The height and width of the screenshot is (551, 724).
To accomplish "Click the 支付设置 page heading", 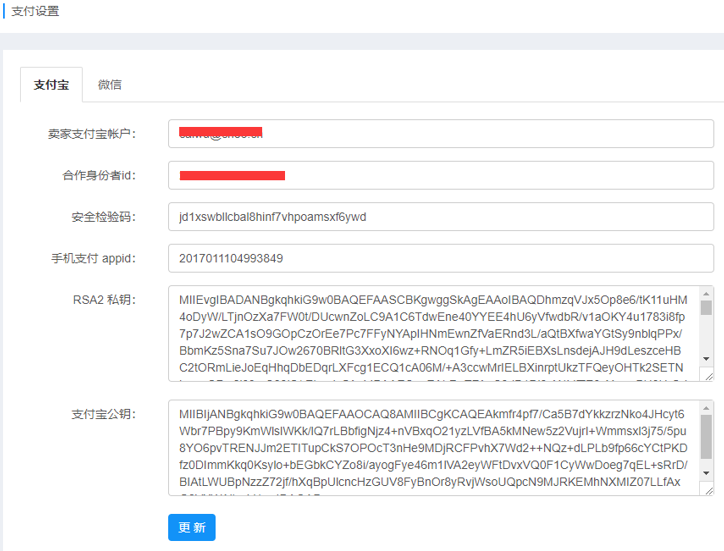I will 35,11.
